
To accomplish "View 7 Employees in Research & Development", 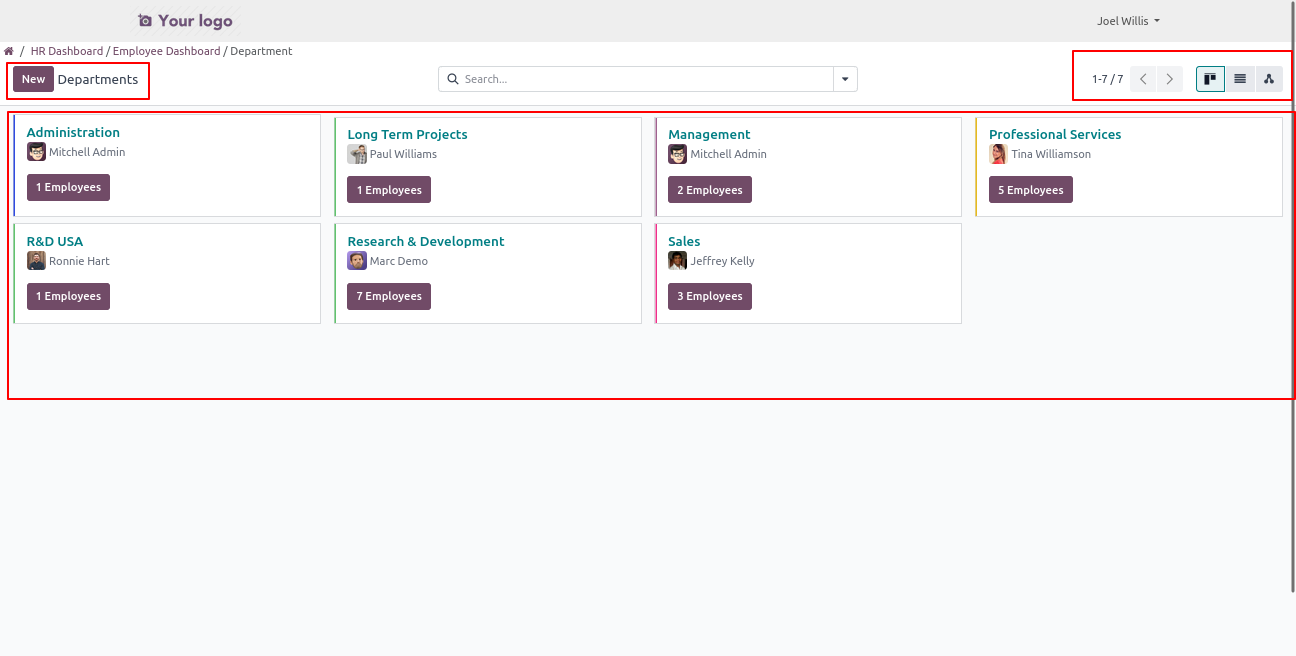I will pyautogui.click(x=389, y=296).
